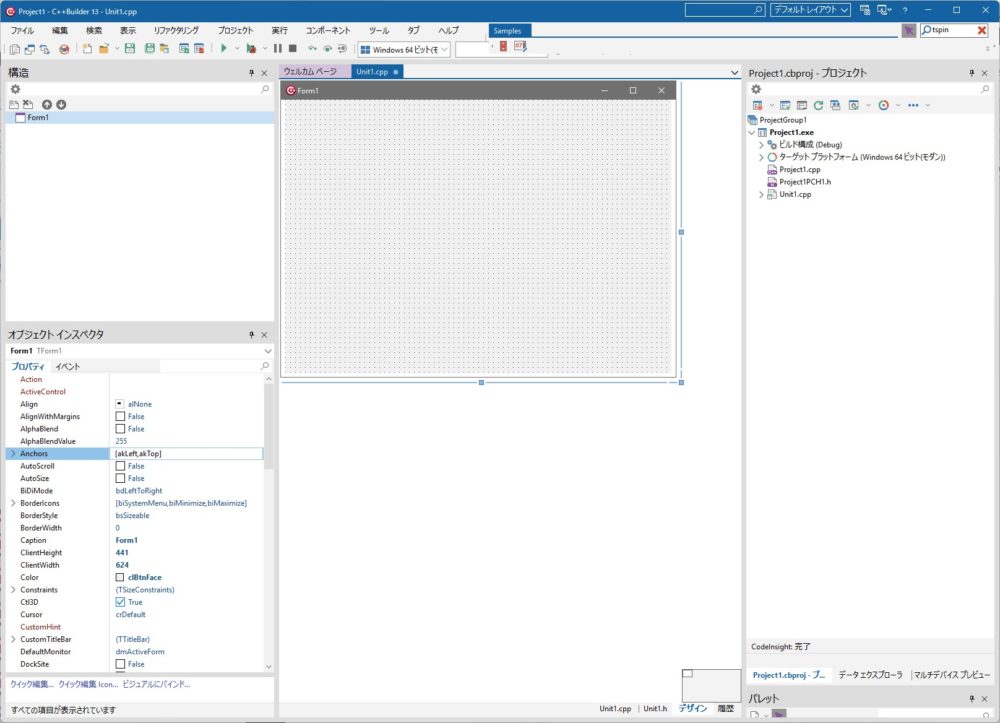Click the move-up arrow in Structure panel

46,104
